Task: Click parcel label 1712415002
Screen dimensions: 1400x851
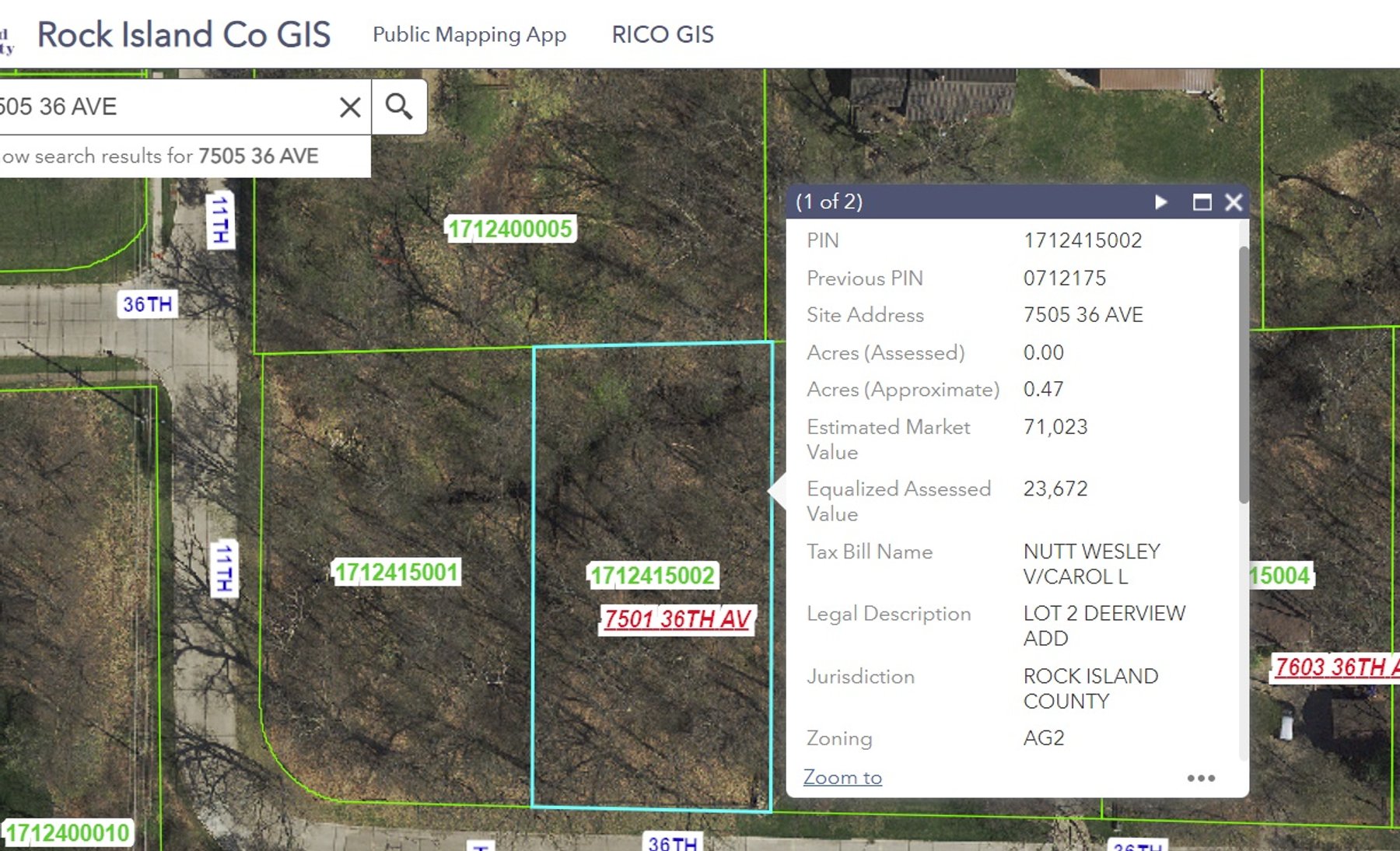Action: (x=652, y=576)
